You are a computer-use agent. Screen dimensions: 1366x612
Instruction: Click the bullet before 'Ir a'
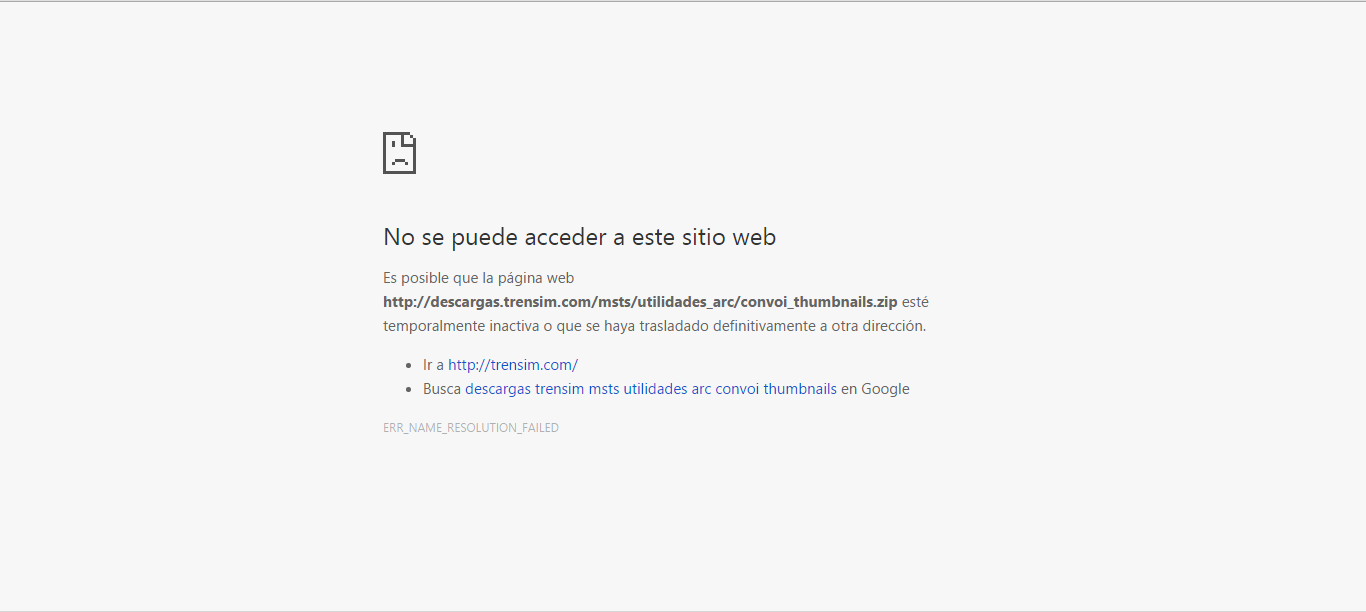(x=409, y=366)
